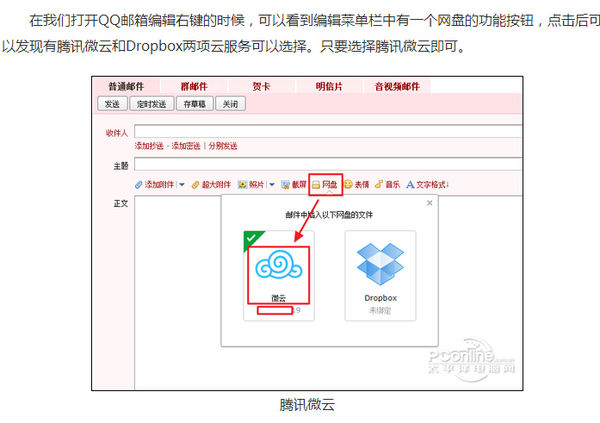Close the 网盘 popup dialog

click(x=429, y=203)
